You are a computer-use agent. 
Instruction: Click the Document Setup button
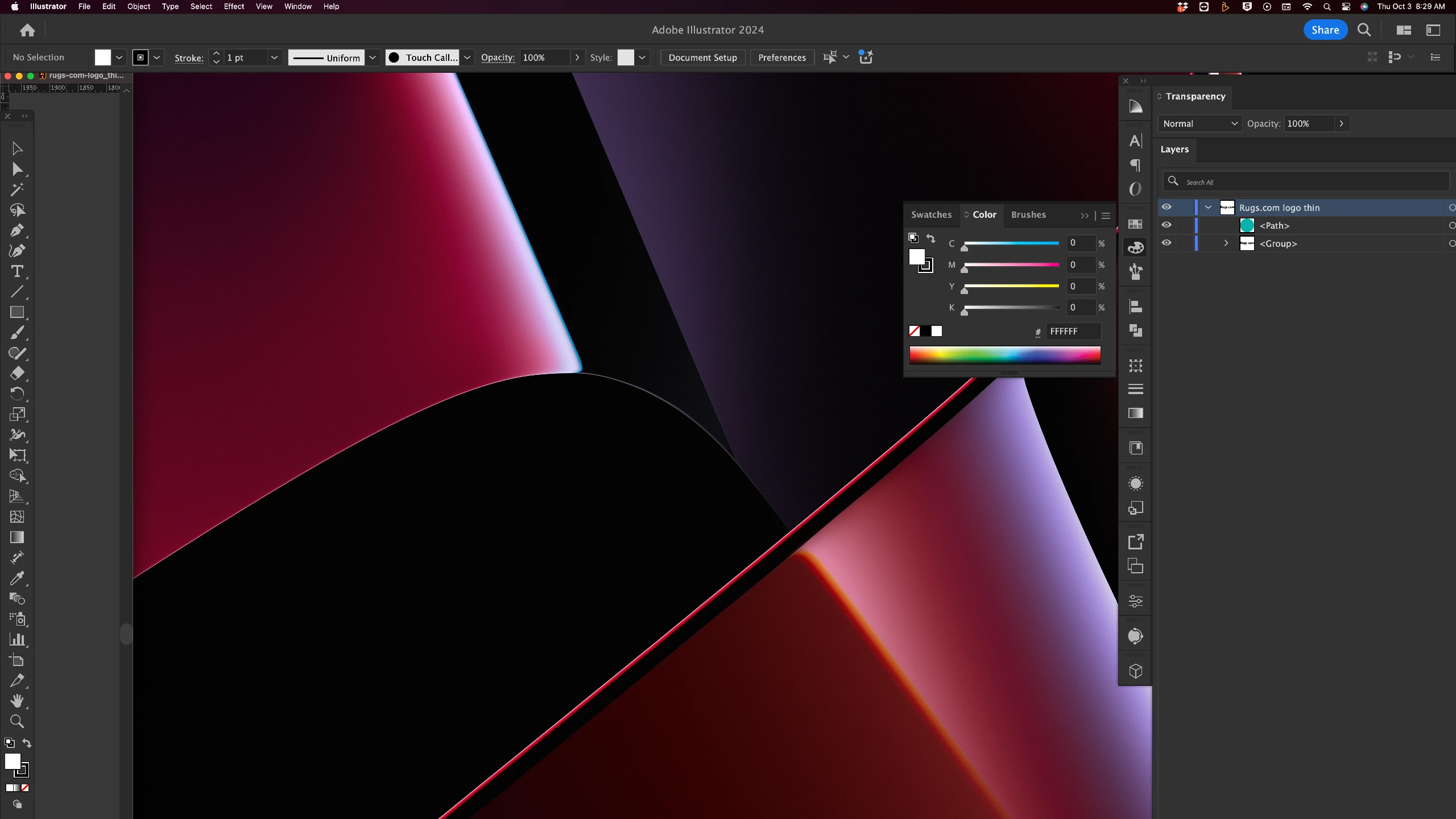coord(702,57)
